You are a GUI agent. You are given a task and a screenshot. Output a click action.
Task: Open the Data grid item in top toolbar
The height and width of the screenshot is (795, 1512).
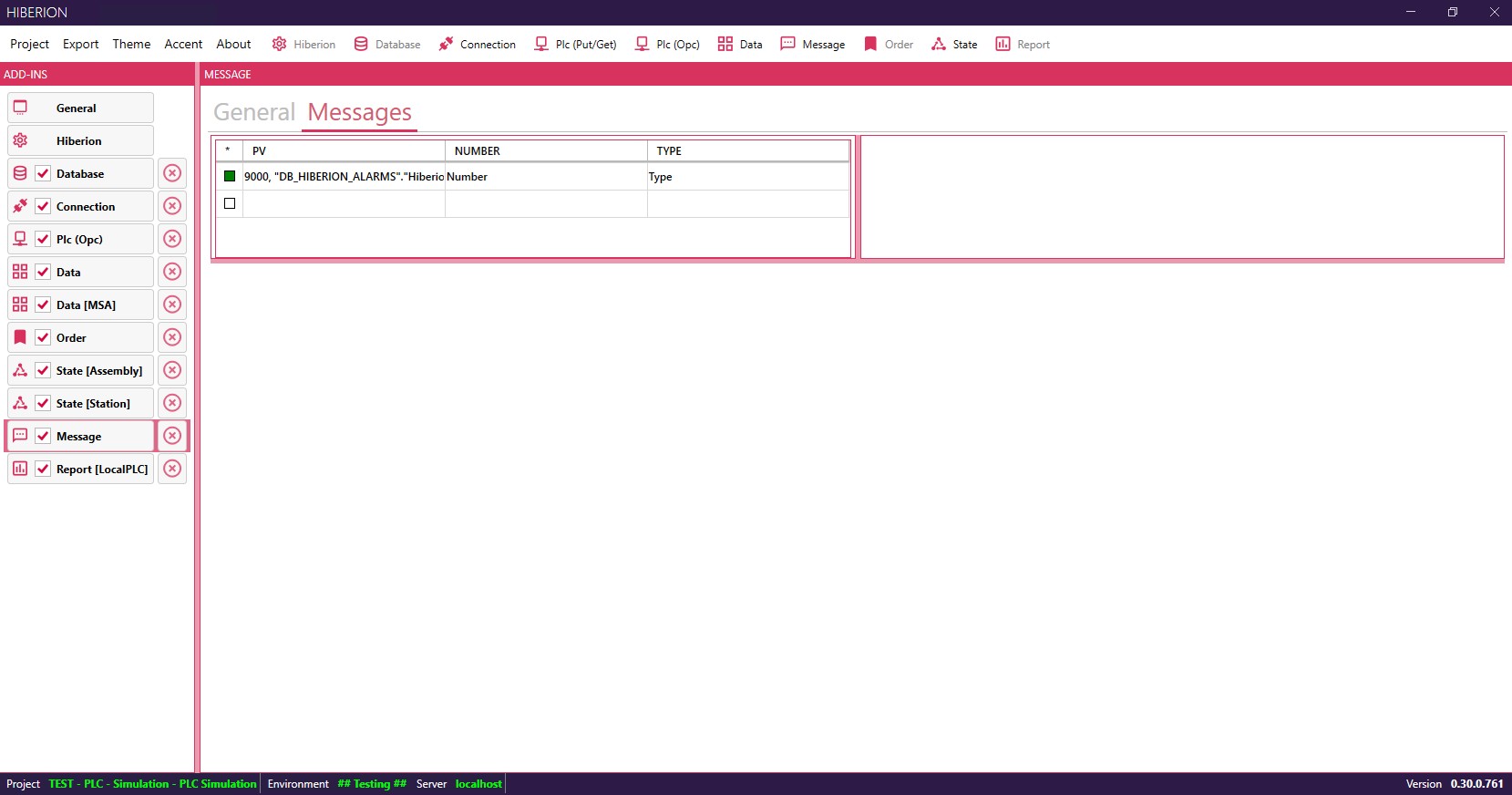[x=740, y=44]
